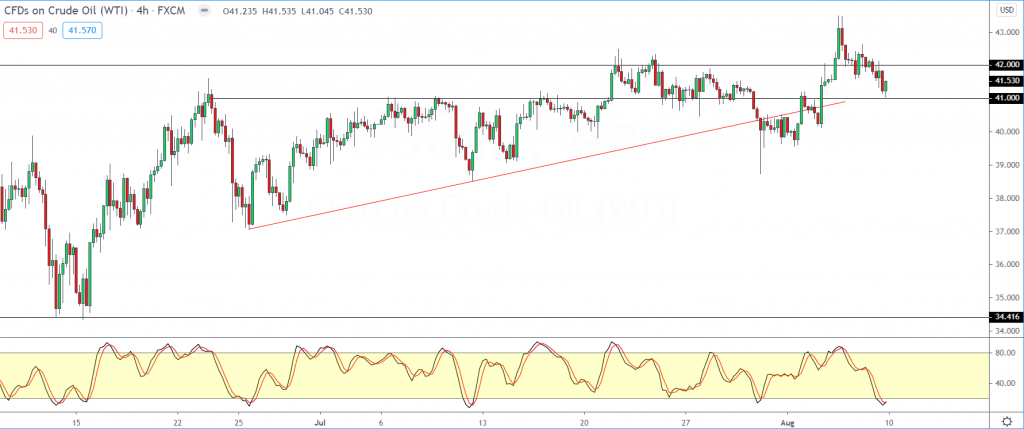Image resolution: width=1024 pixels, height=429 pixels.
Task: Click the 36.000 price scale value
Action: (1006, 265)
